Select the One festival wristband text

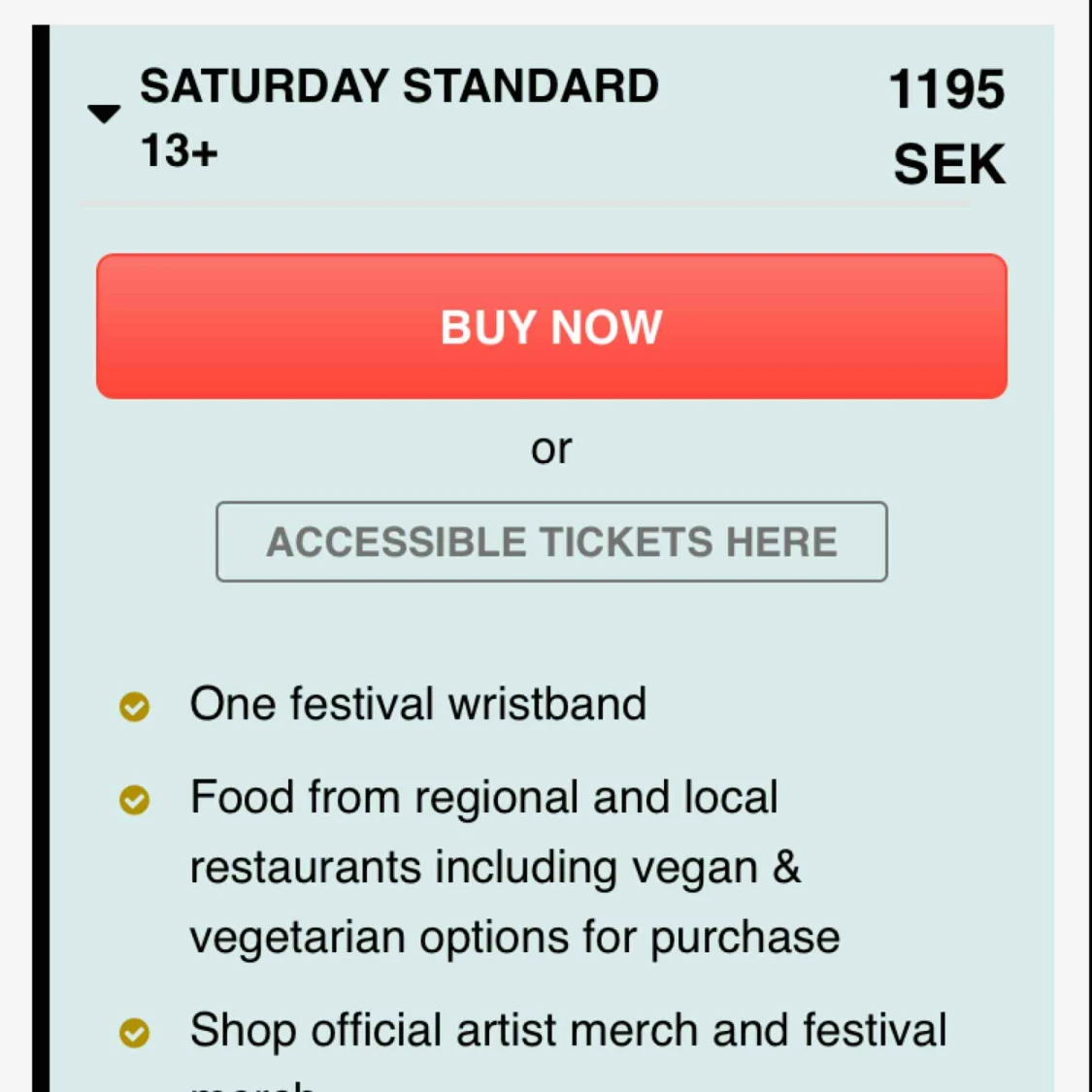(417, 704)
